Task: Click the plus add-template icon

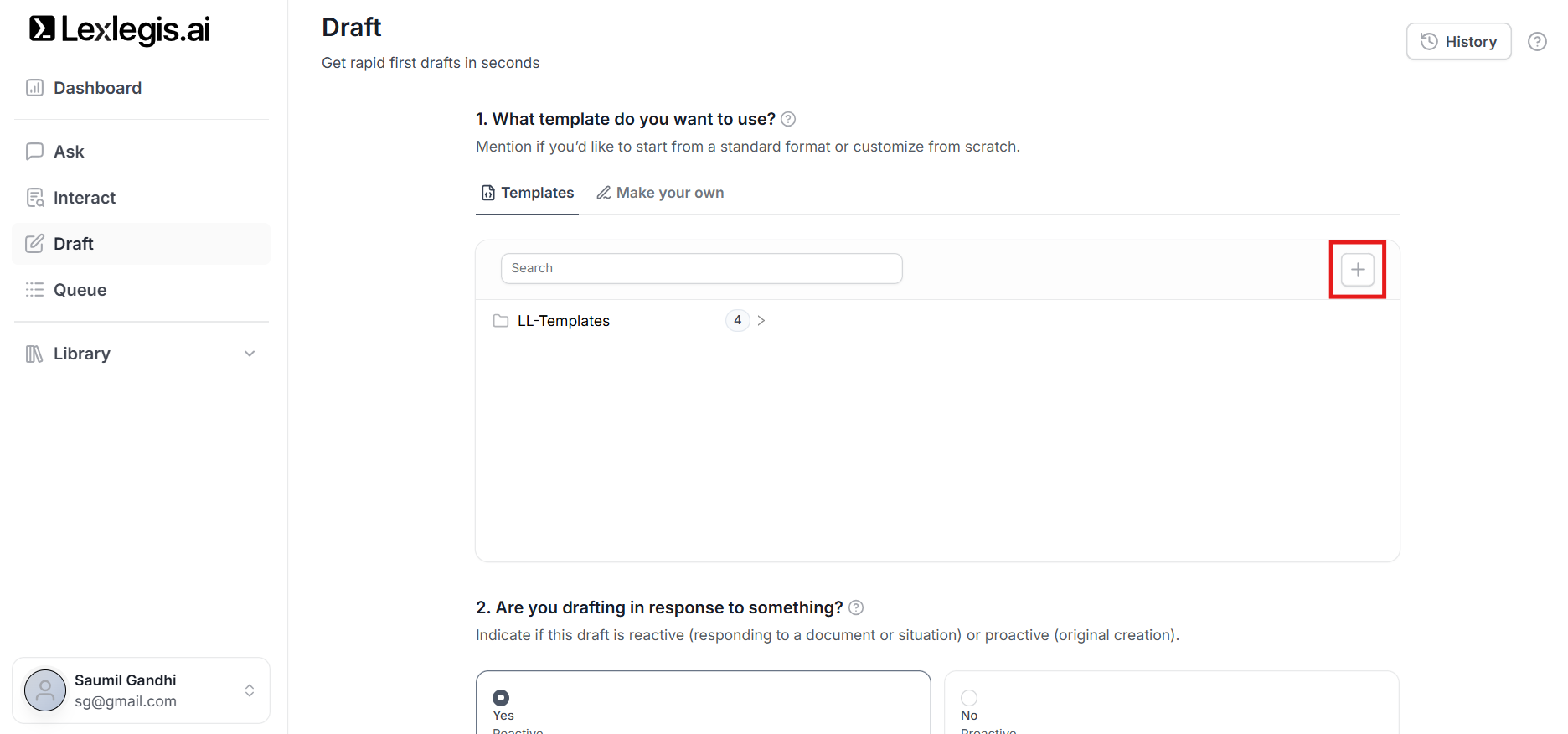Action: pos(1358,270)
